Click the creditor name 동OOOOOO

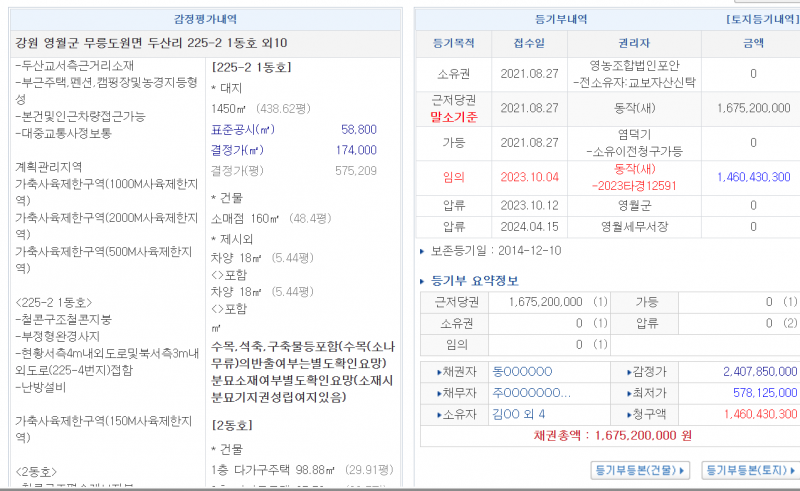pos(523,371)
